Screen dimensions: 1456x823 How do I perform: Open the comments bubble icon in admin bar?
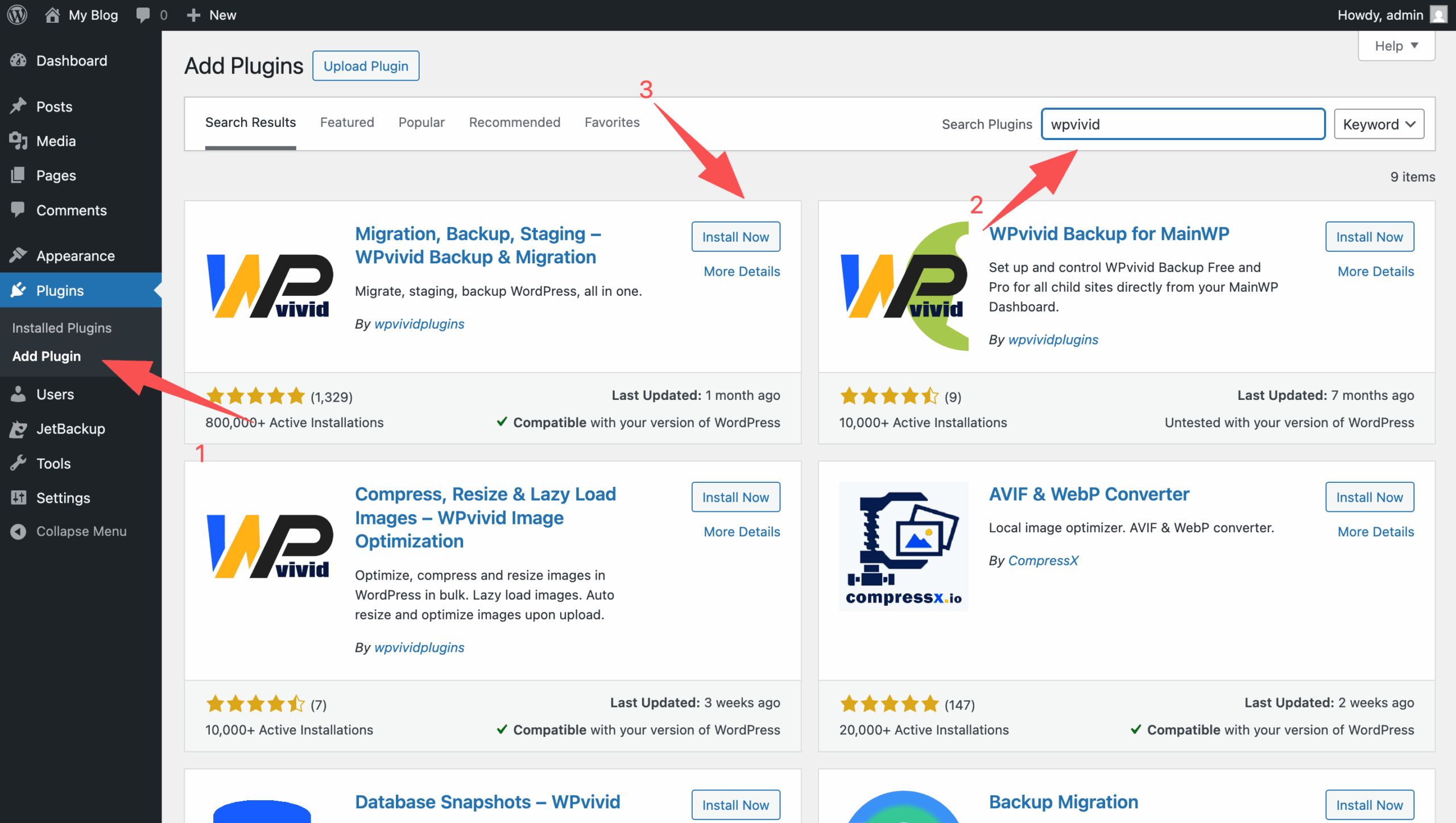[143, 15]
